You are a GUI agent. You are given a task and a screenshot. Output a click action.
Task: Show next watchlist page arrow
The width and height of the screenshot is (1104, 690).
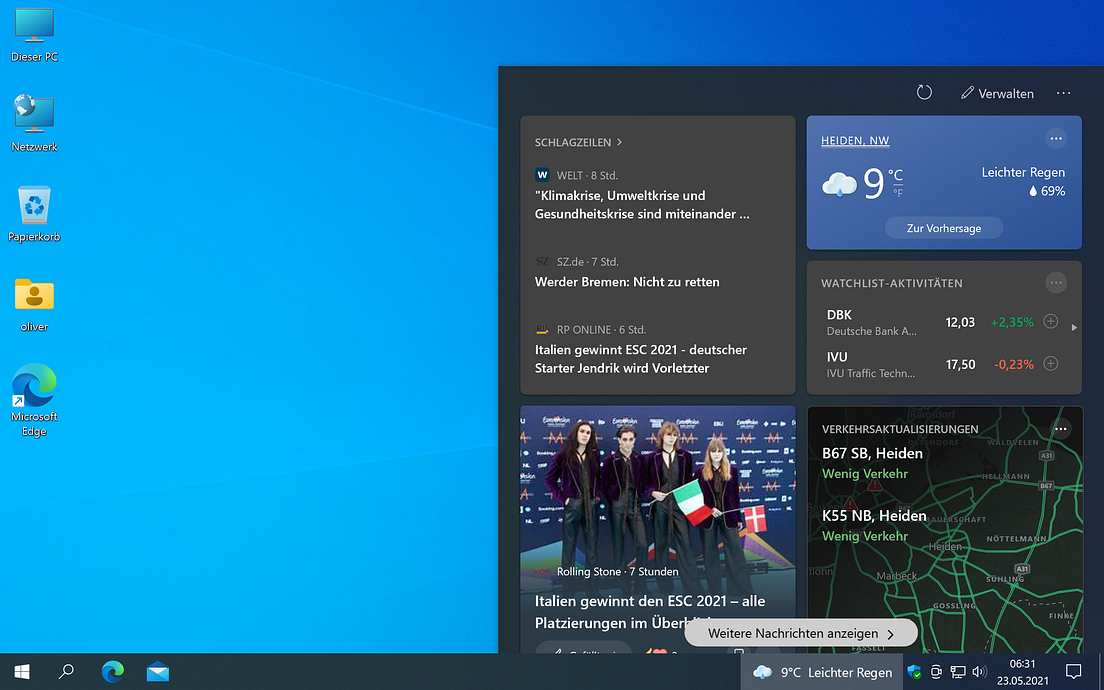click(x=1074, y=327)
